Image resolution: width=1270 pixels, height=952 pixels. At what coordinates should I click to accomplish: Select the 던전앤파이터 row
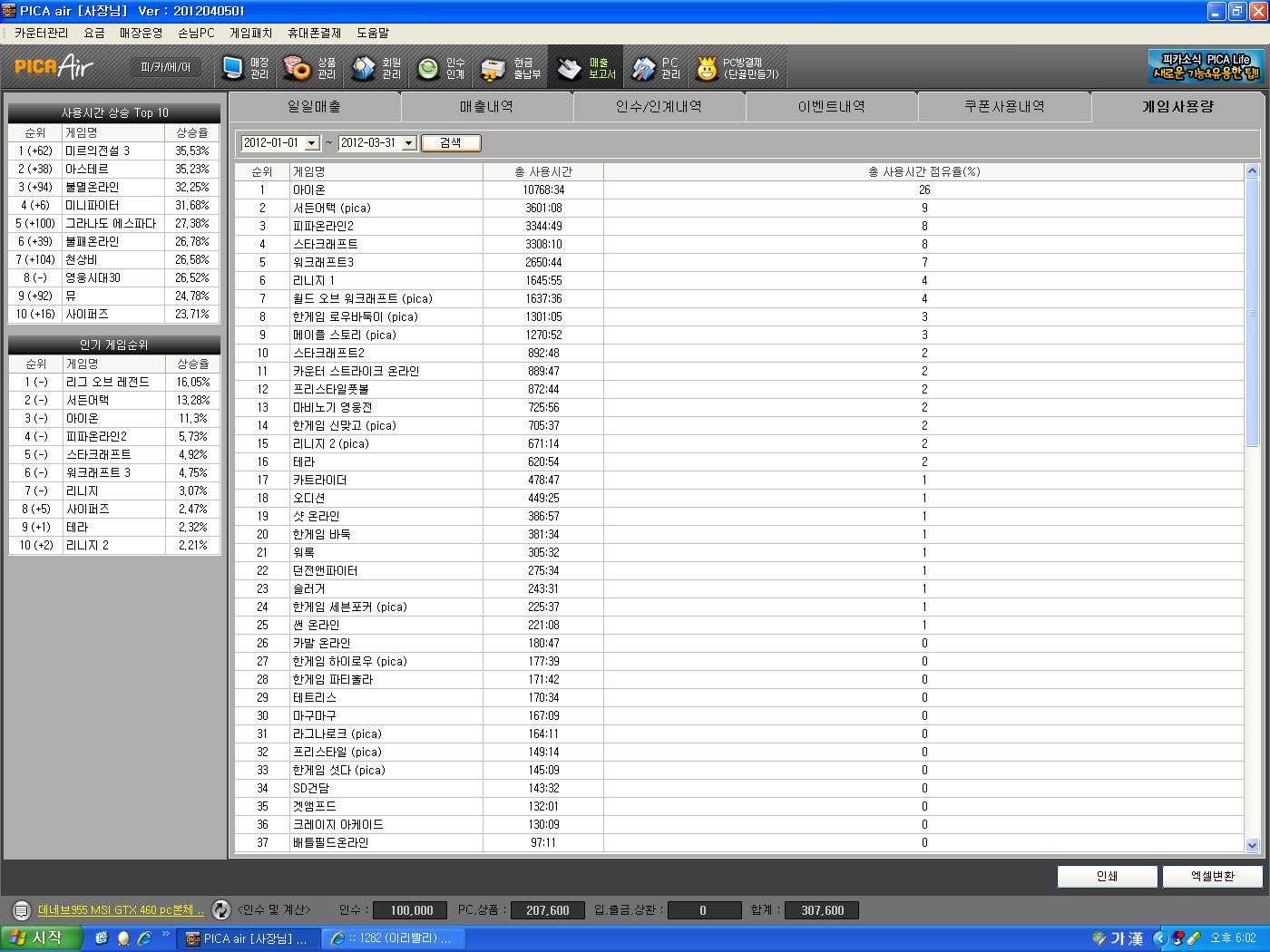pos(739,570)
